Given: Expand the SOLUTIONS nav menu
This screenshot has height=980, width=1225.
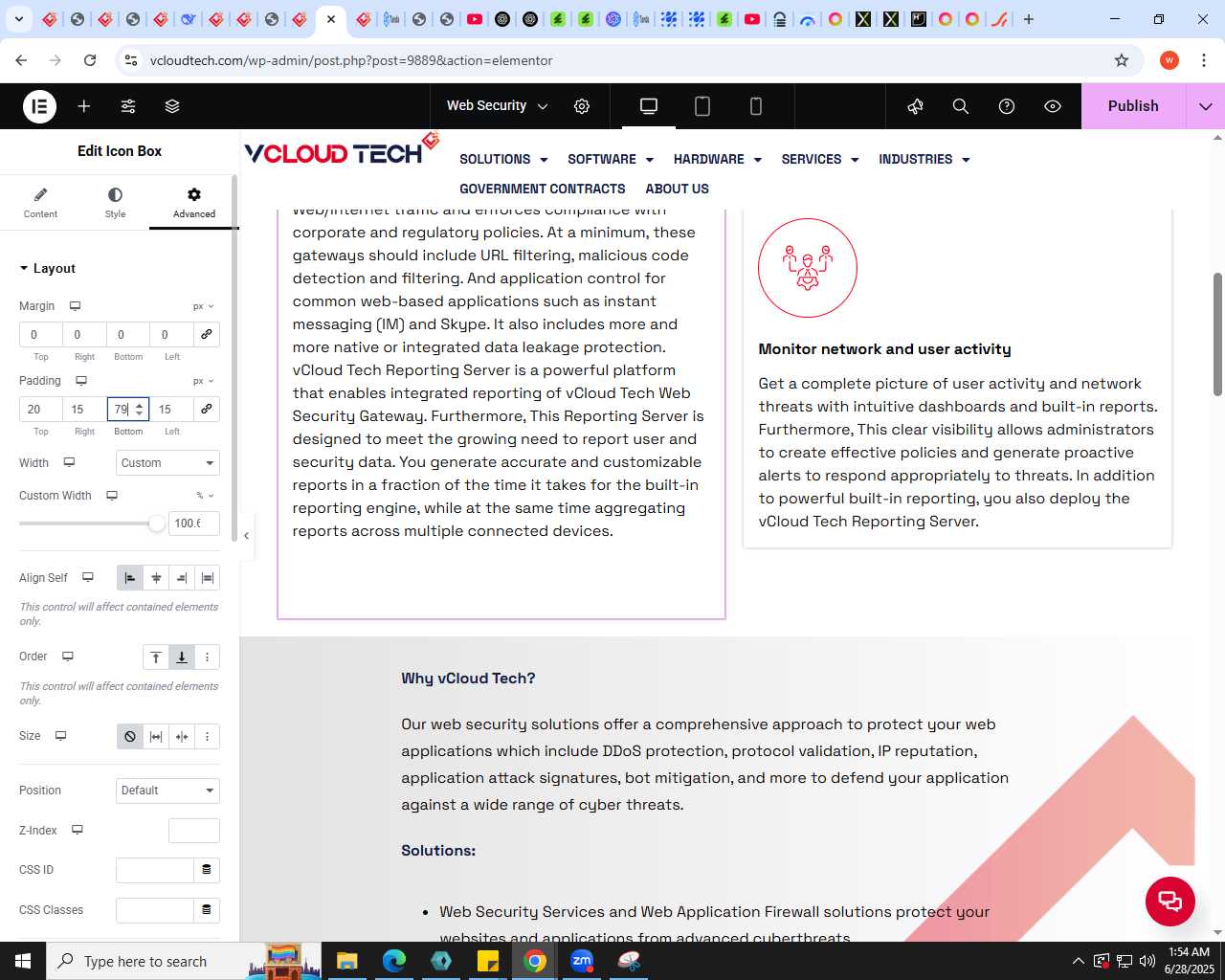Looking at the screenshot, I should 503,159.
